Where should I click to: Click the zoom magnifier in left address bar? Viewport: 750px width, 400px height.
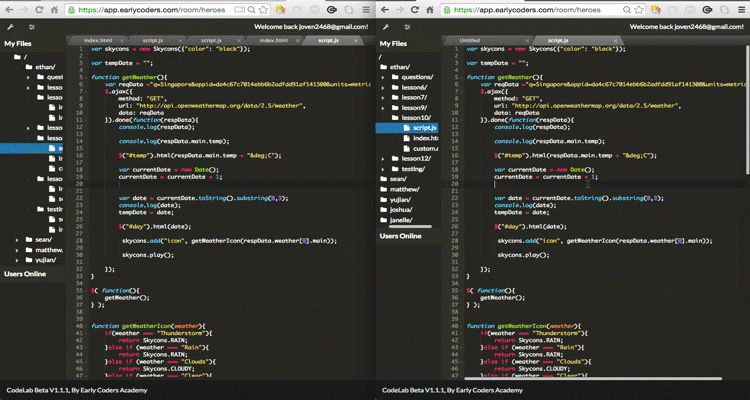[x=252, y=9]
